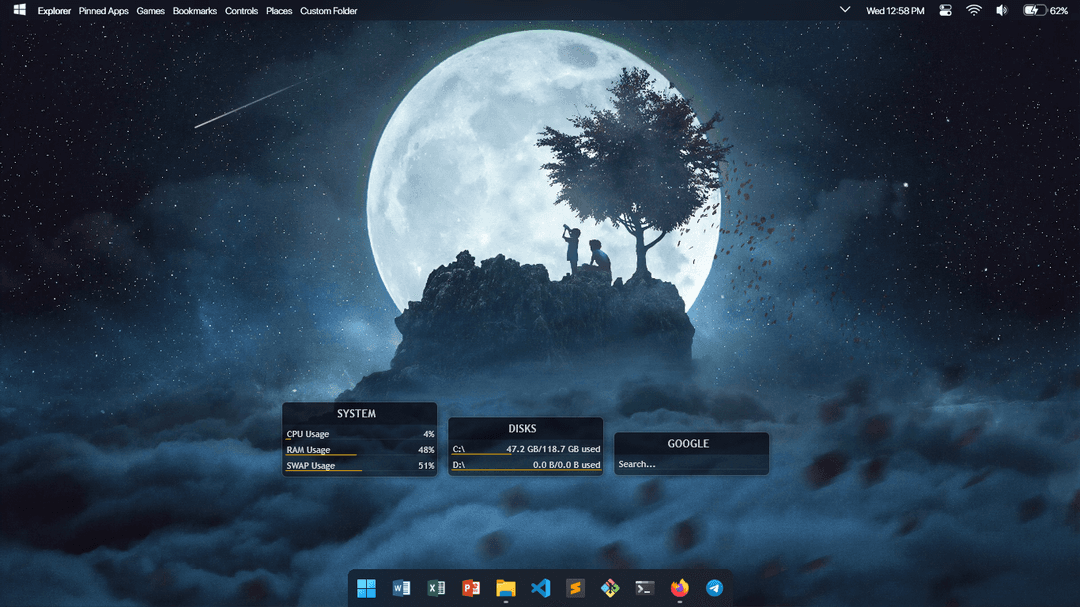
Task: Open the terminal from the dock
Action: pos(645,588)
